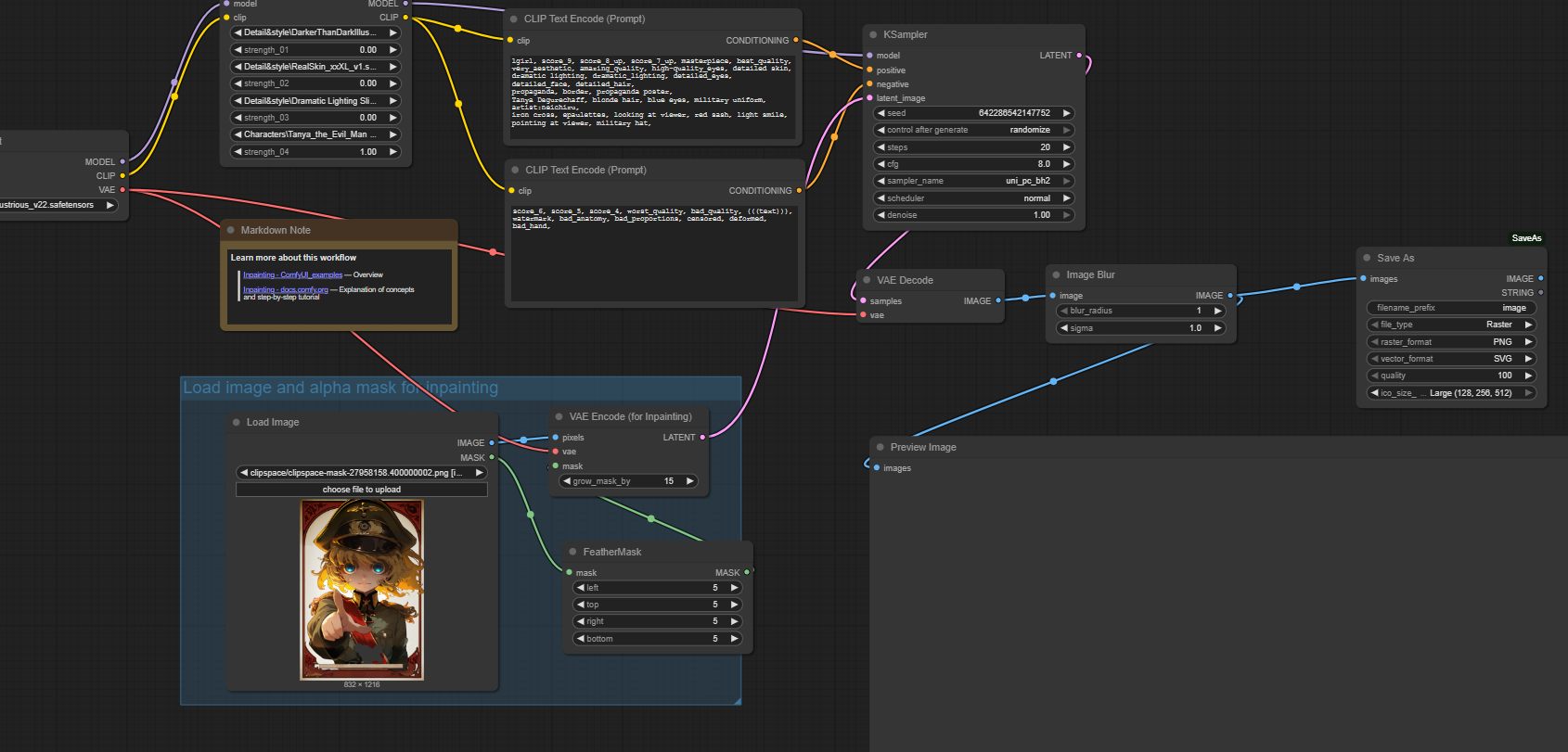This screenshot has height=752, width=1568.
Task: Open the Tanya_the_Evil_Man LoRA selector
Action: point(315,134)
